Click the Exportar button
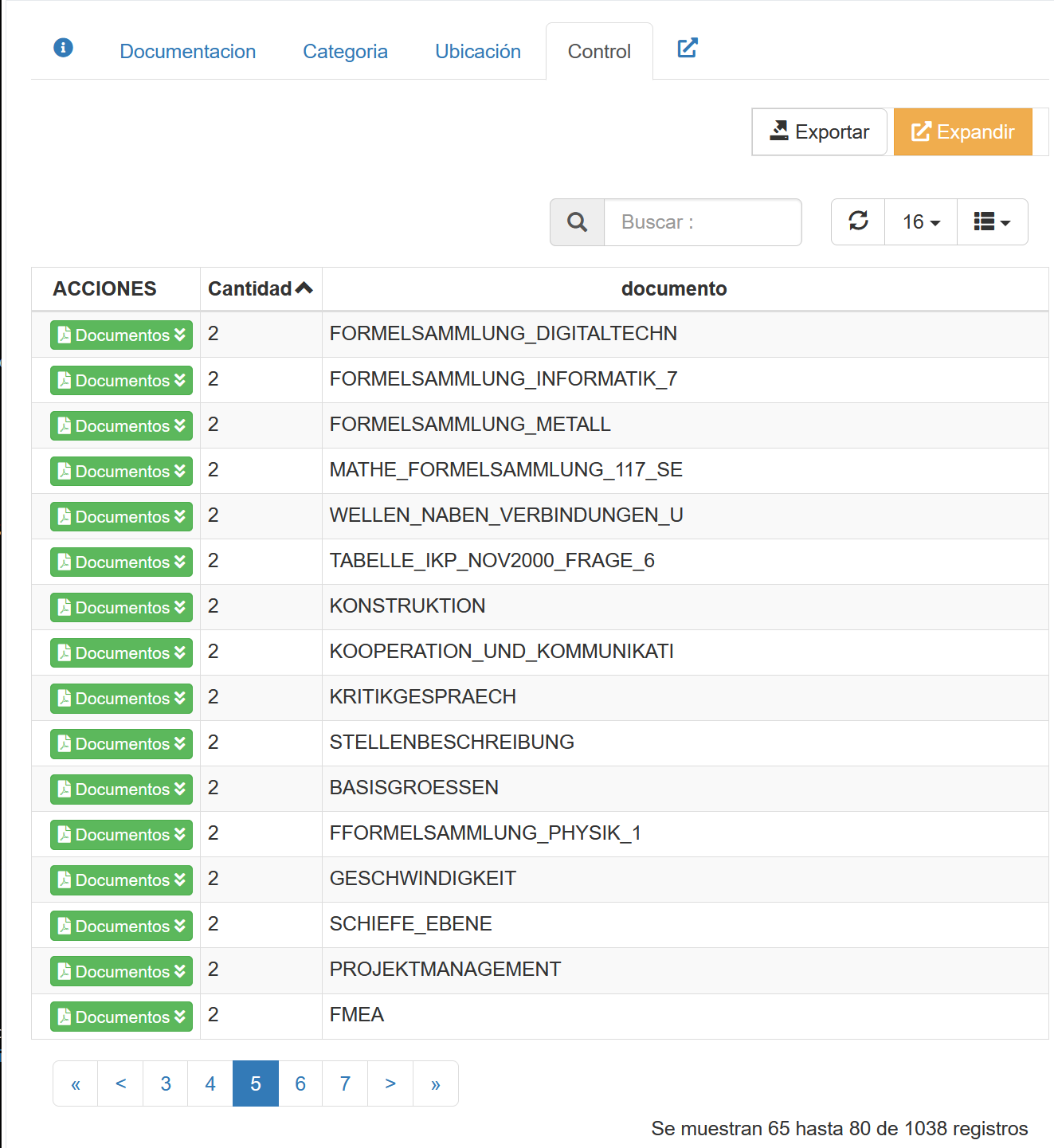1054x1148 pixels. [819, 132]
